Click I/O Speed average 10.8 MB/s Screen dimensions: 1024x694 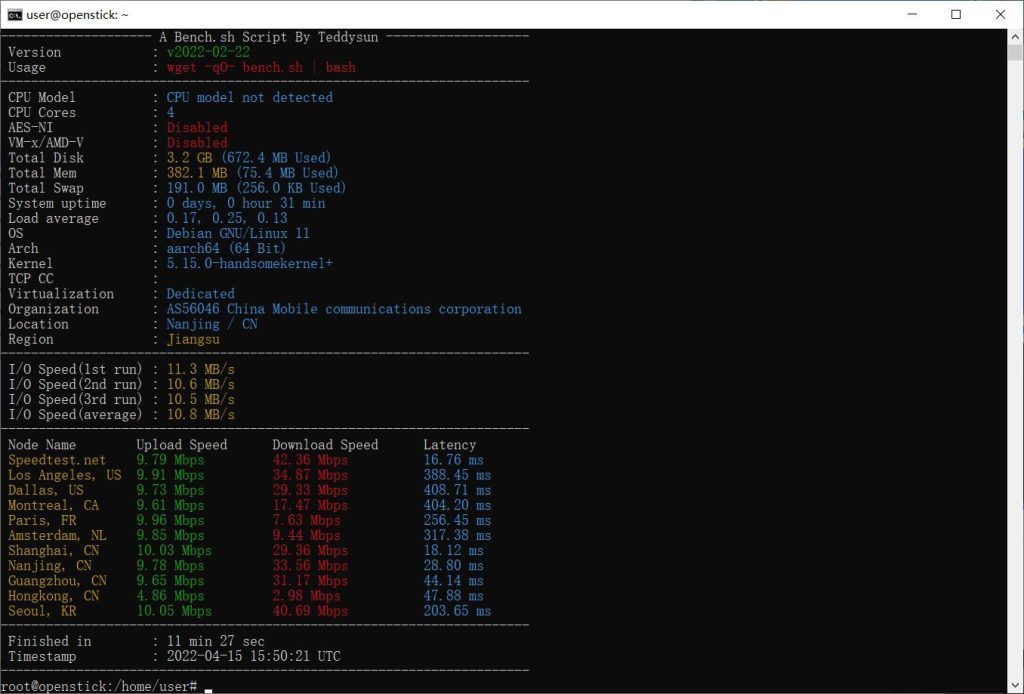[200, 414]
